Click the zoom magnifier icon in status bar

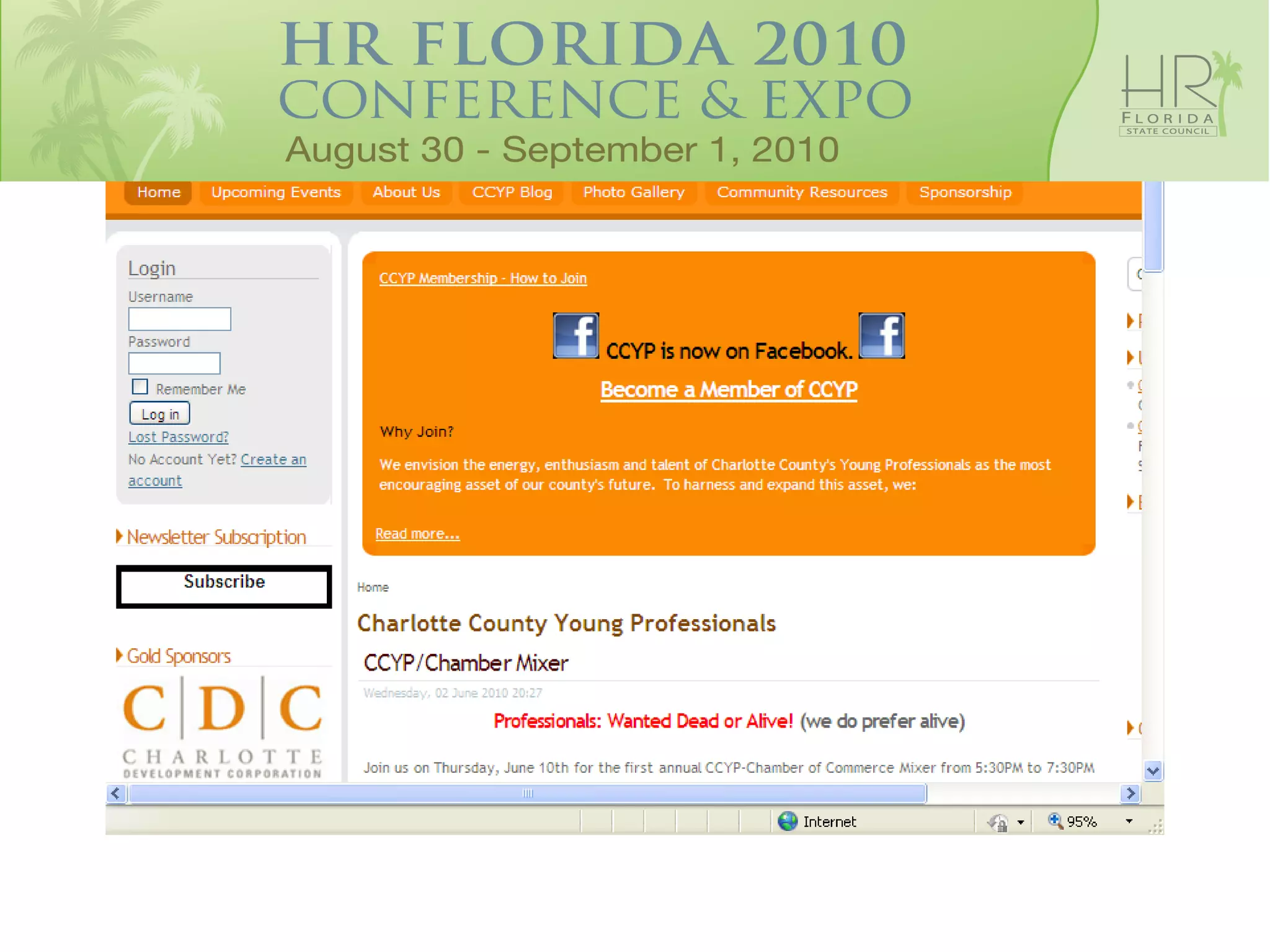point(1055,821)
